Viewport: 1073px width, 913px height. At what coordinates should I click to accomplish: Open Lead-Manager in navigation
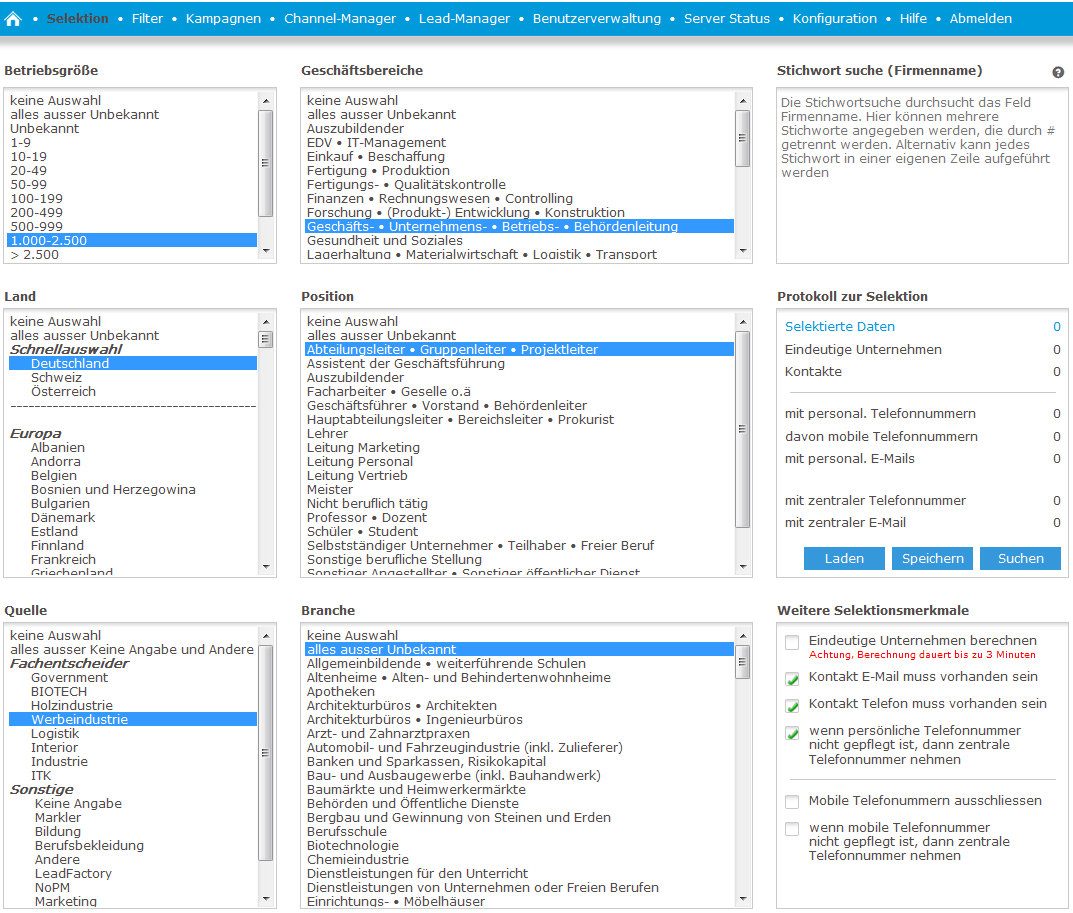[x=464, y=18]
